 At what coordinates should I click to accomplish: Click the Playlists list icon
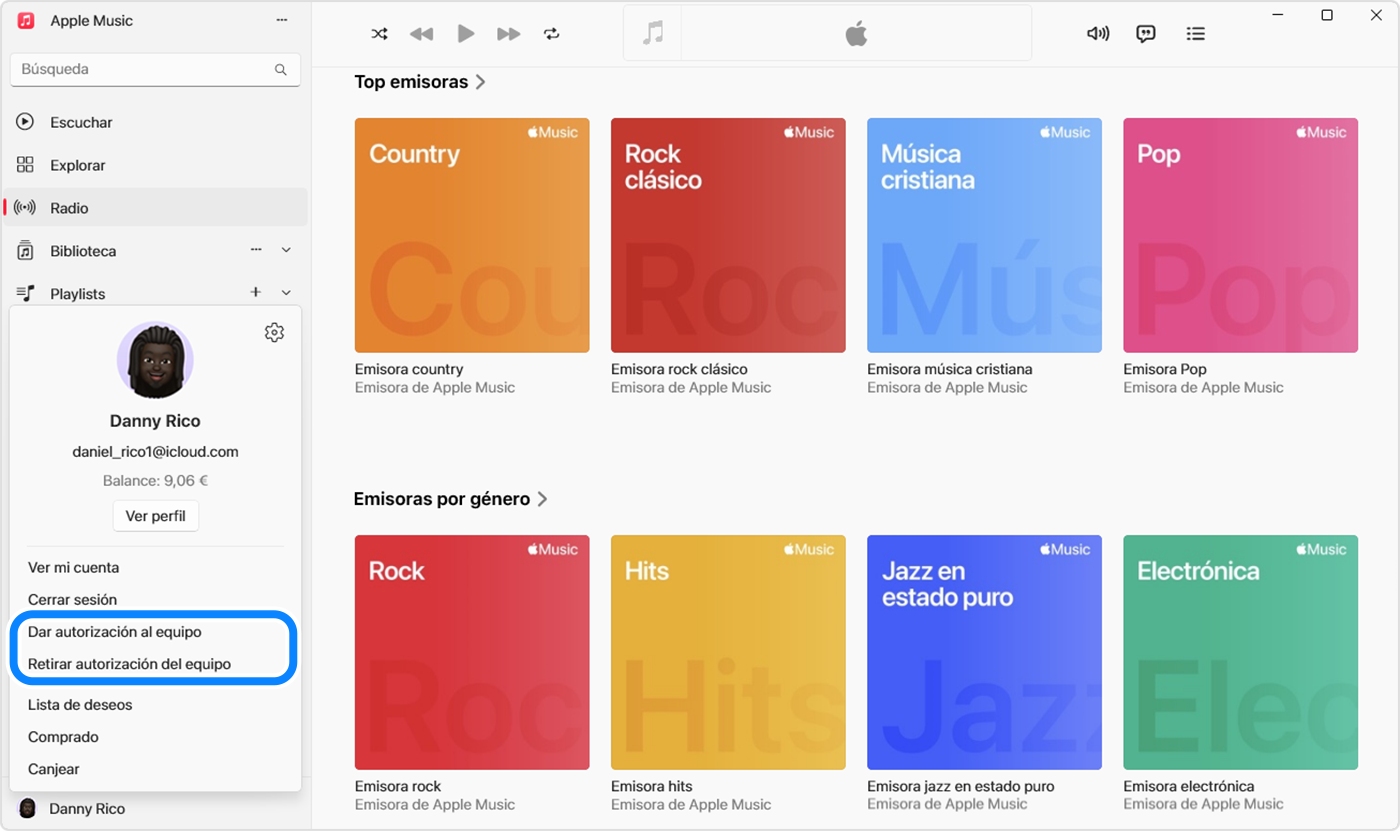pyautogui.click(x=26, y=293)
